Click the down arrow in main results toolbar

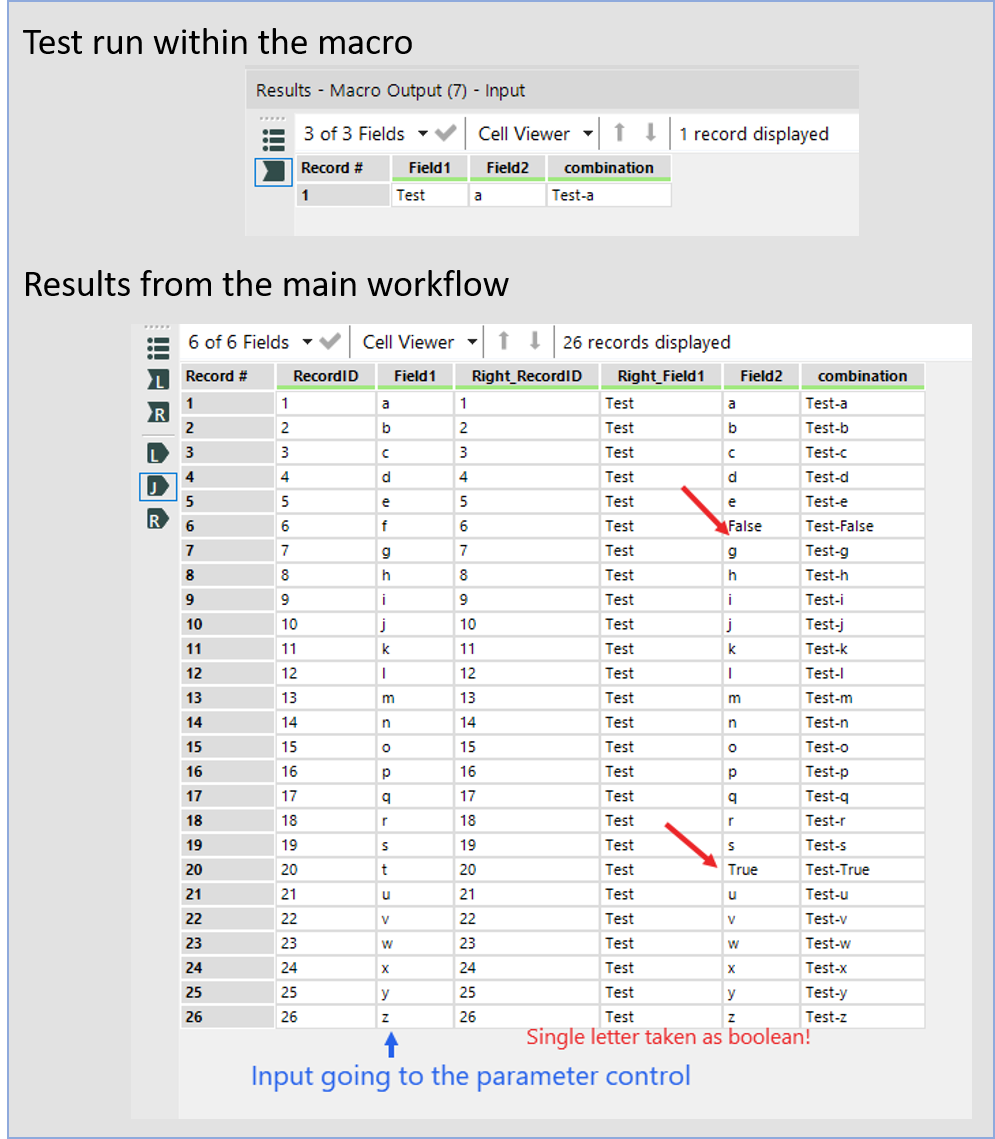[x=535, y=341]
